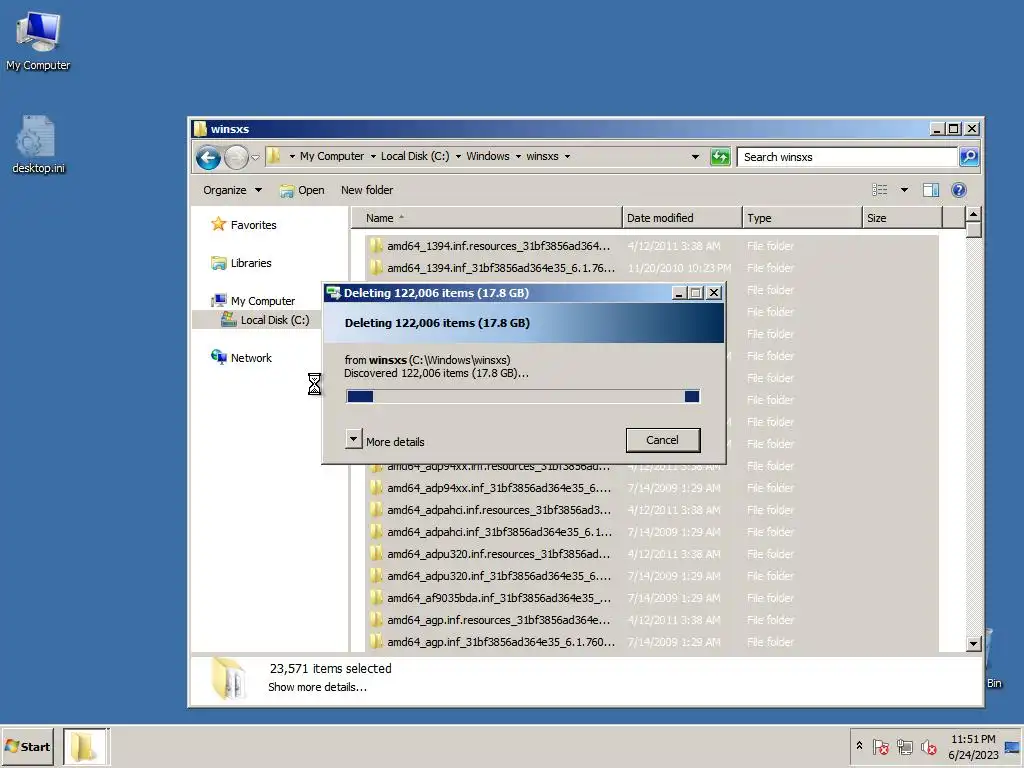Image resolution: width=1024 pixels, height=768 pixels.
Task: Open the Start menu
Action: (x=27, y=746)
